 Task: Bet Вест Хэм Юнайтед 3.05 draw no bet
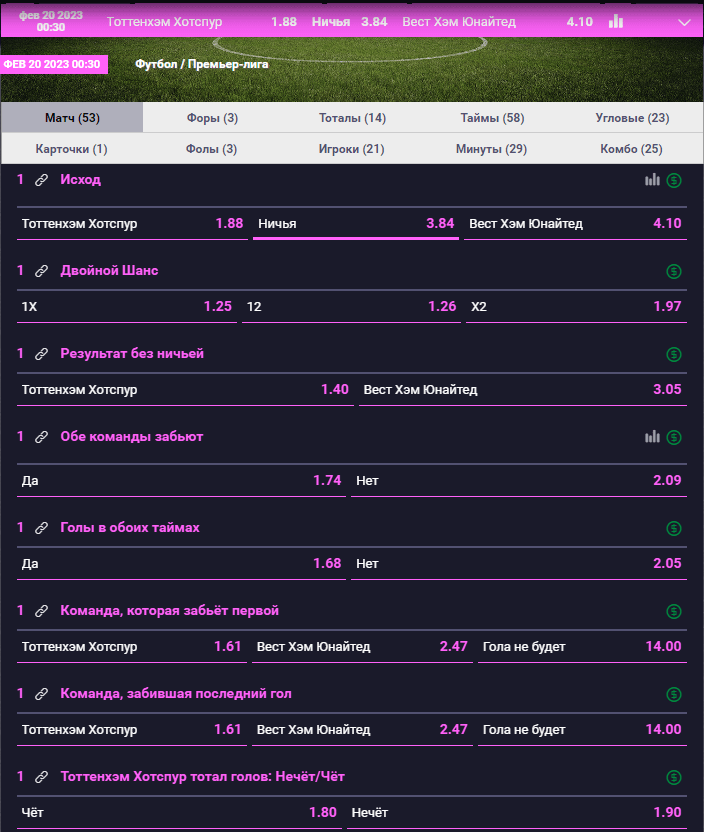(x=523, y=389)
